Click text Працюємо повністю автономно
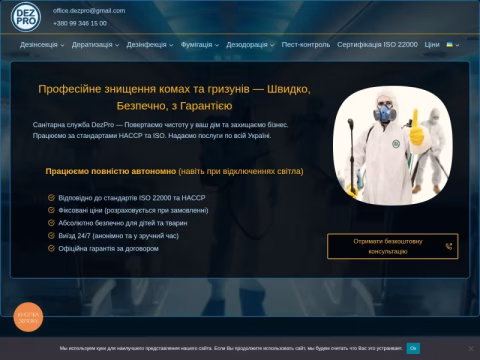Viewport: 480px width, 360px height. click(x=111, y=171)
